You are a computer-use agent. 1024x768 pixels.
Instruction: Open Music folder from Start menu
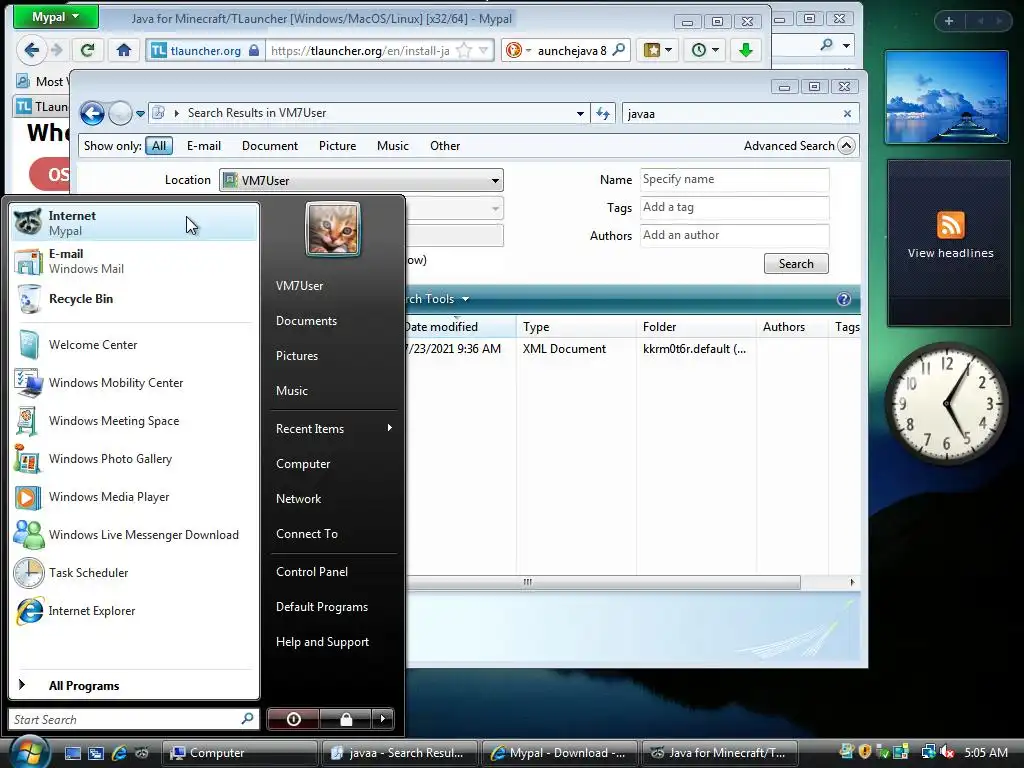coord(291,391)
